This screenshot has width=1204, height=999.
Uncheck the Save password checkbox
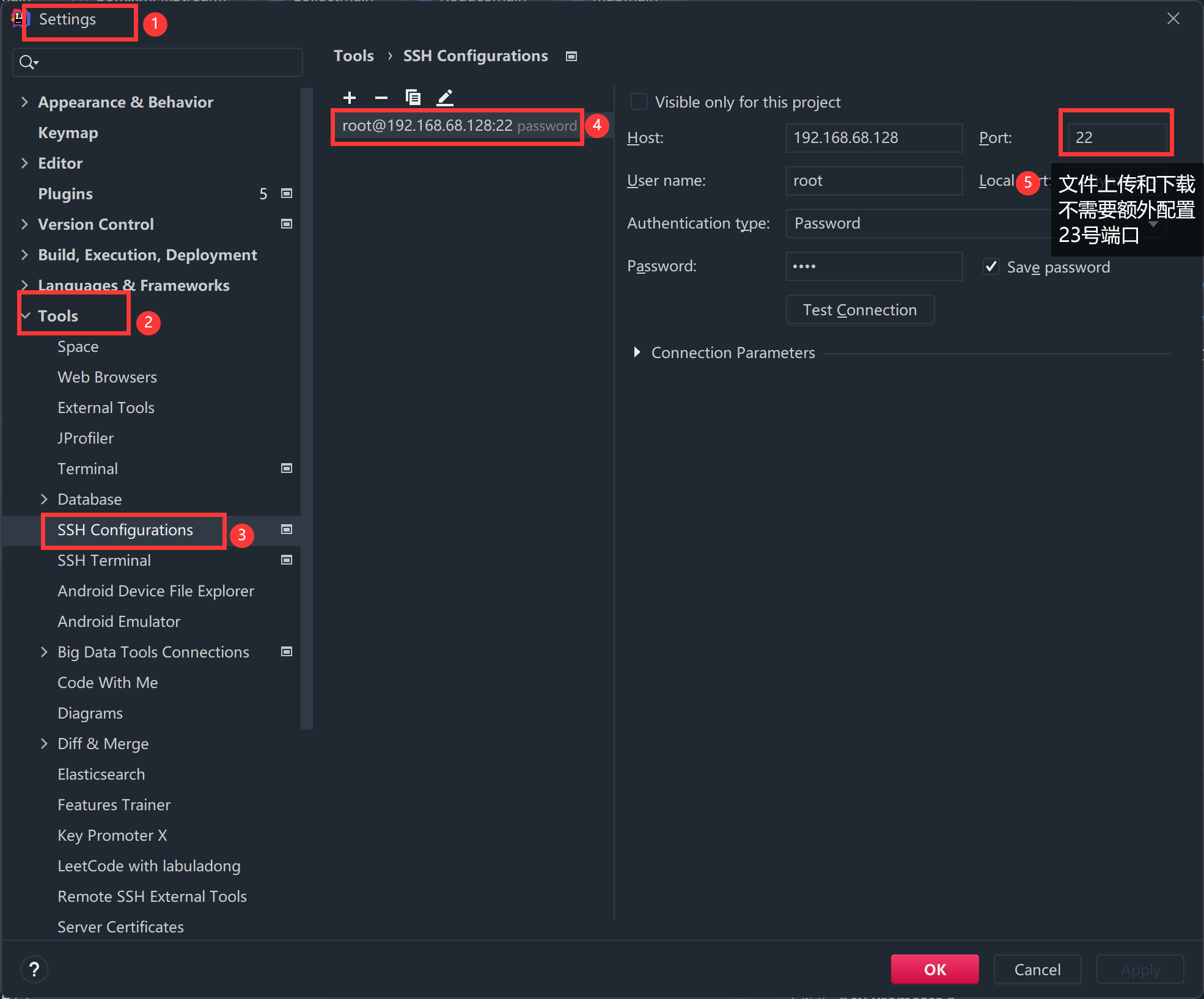[991, 267]
